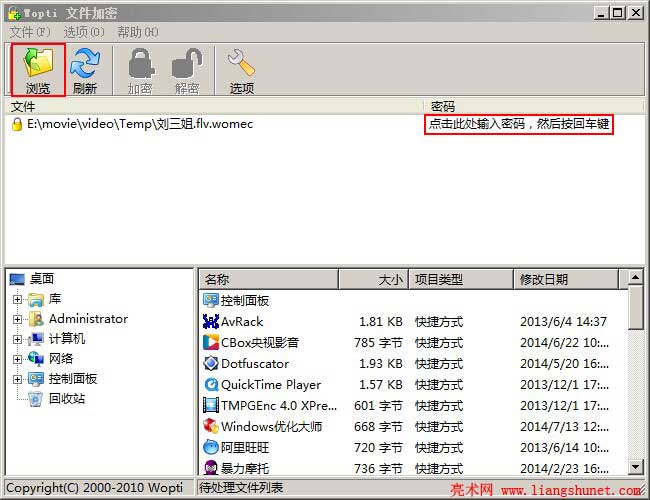Expand the 库 tree node

[17, 299]
